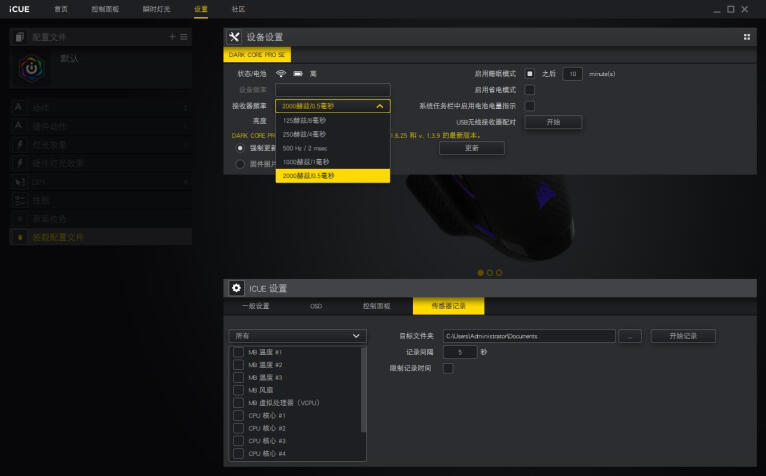Image resolution: width=766 pixels, height=476 pixels.
Task: Click the add profile plus icon
Action: (x=172, y=37)
